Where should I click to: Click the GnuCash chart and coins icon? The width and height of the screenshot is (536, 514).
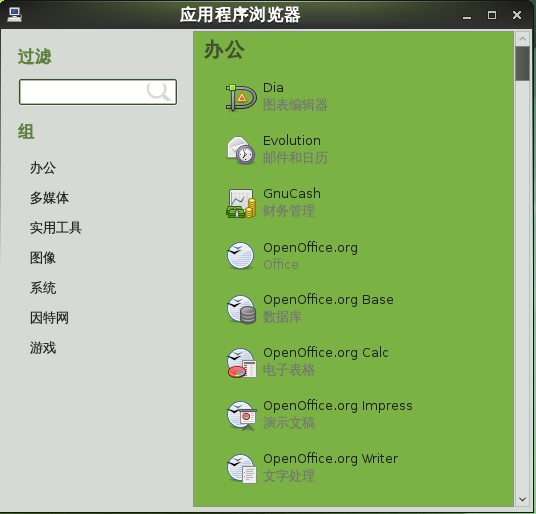coord(241,203)
